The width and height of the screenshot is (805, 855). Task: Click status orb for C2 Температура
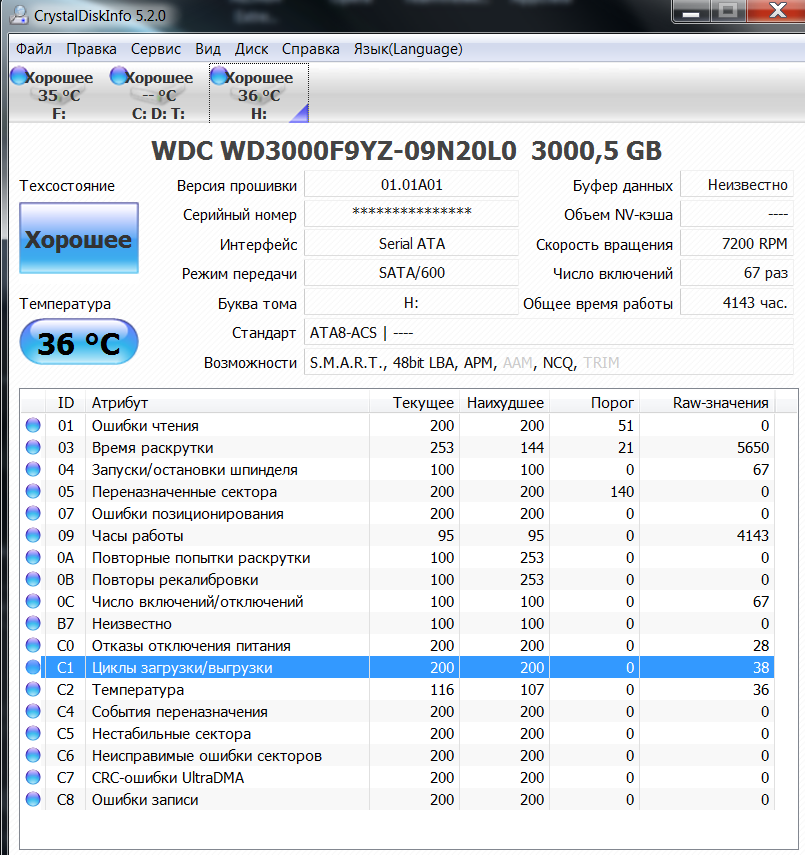coord(33,689)
